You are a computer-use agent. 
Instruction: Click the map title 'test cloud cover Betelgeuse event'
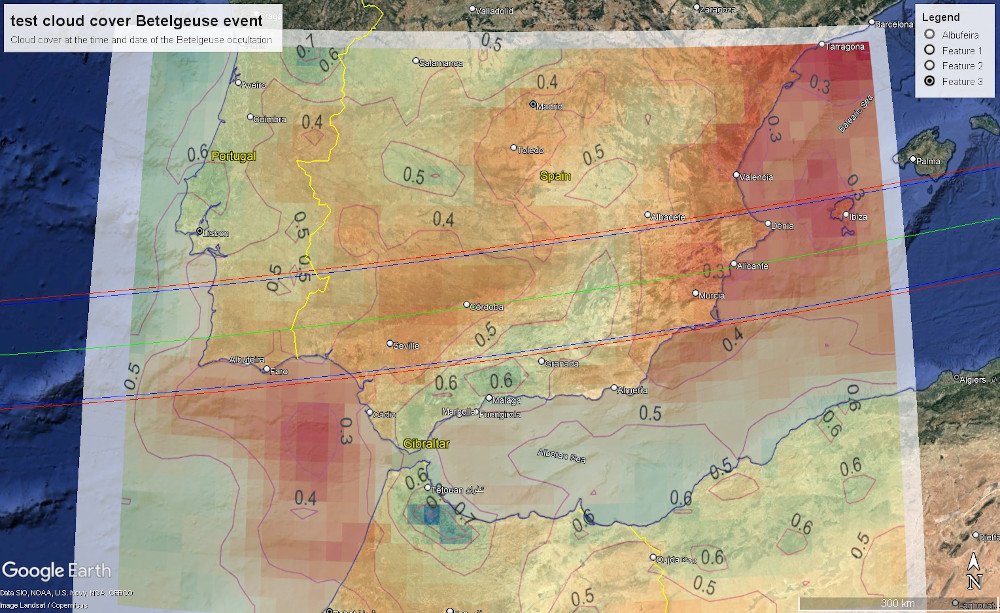(137, 20)
